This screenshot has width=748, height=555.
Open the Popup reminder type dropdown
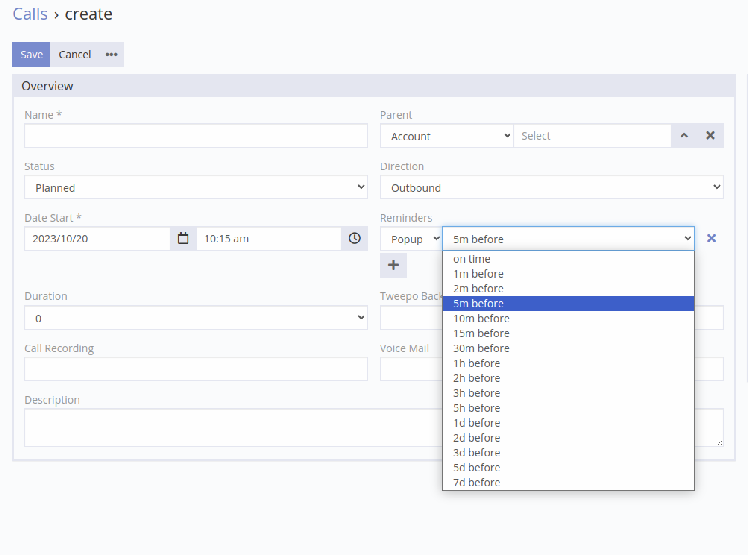pos(411,239)
